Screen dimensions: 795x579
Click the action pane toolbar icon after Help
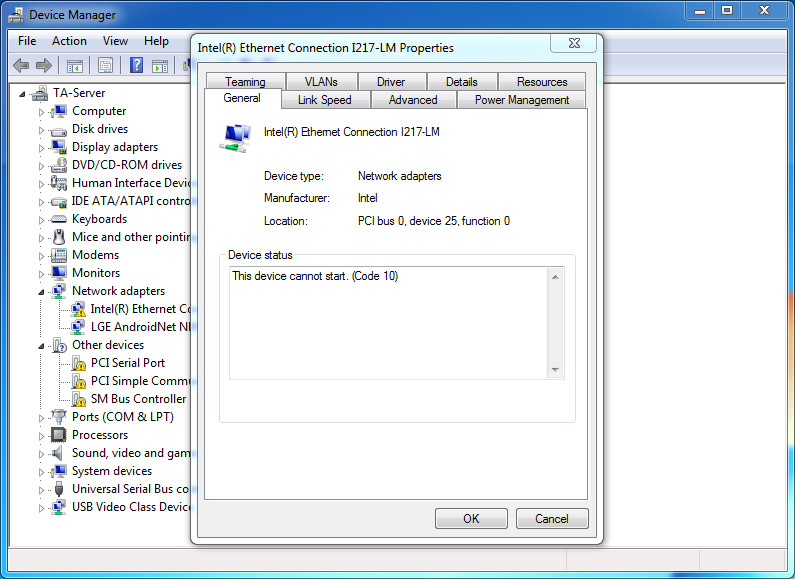click(160, 65)
